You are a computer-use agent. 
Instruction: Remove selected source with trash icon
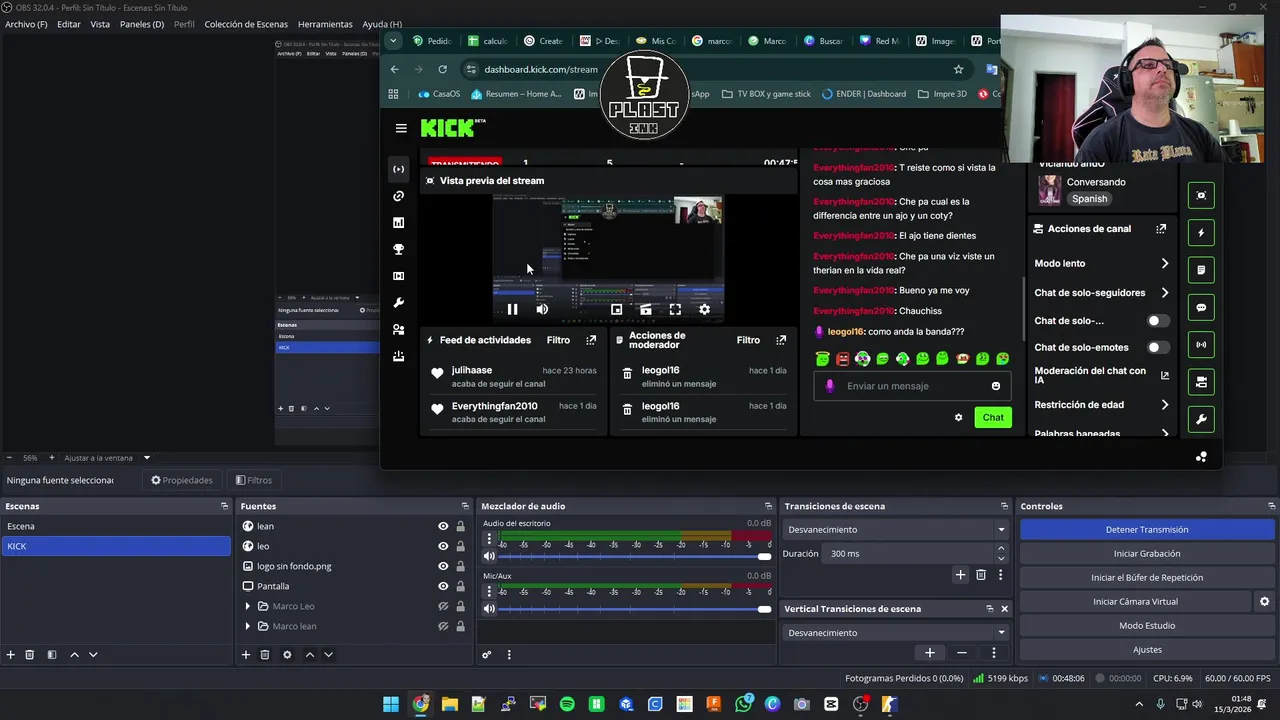pos(265,654)
